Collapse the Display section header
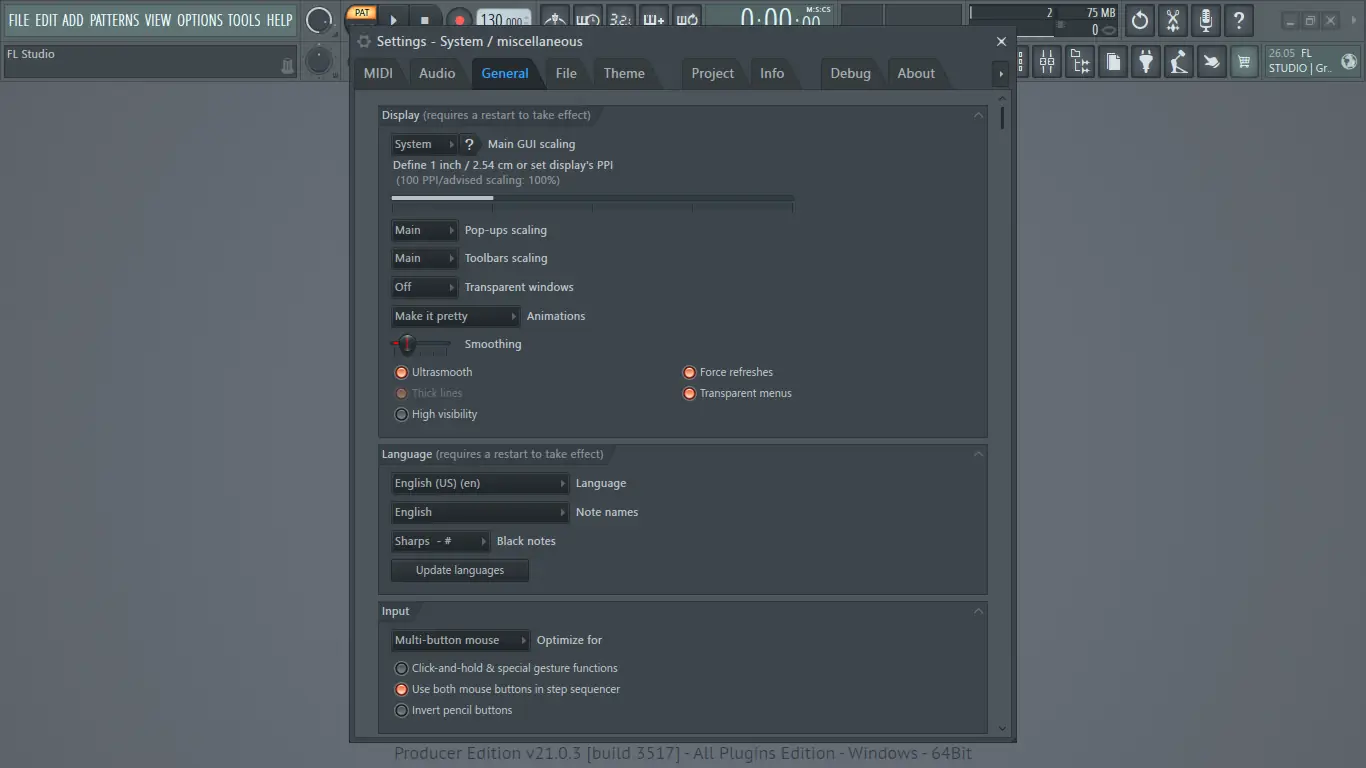This screenshot has width=1366, height=768. (978, 114)
